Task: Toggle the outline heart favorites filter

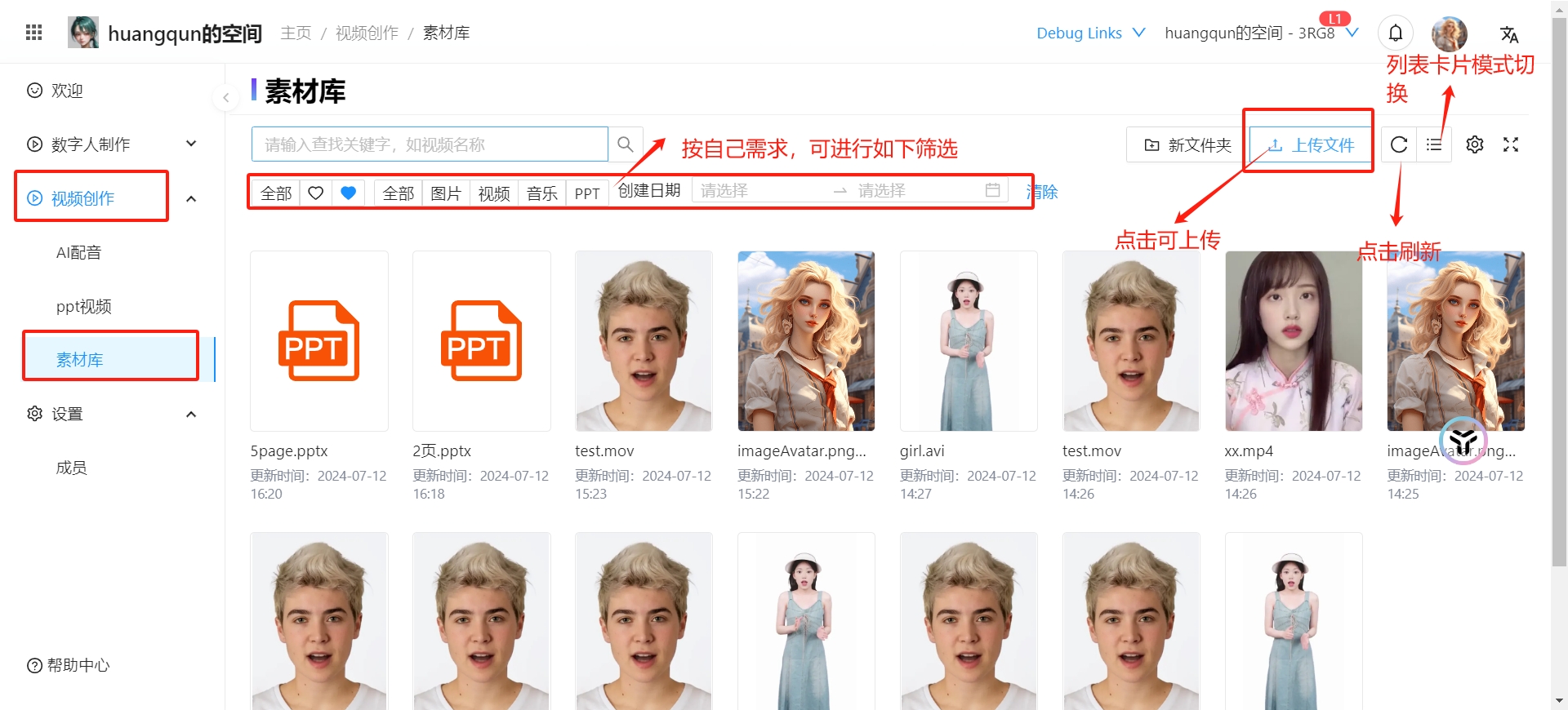Action: 316,193
